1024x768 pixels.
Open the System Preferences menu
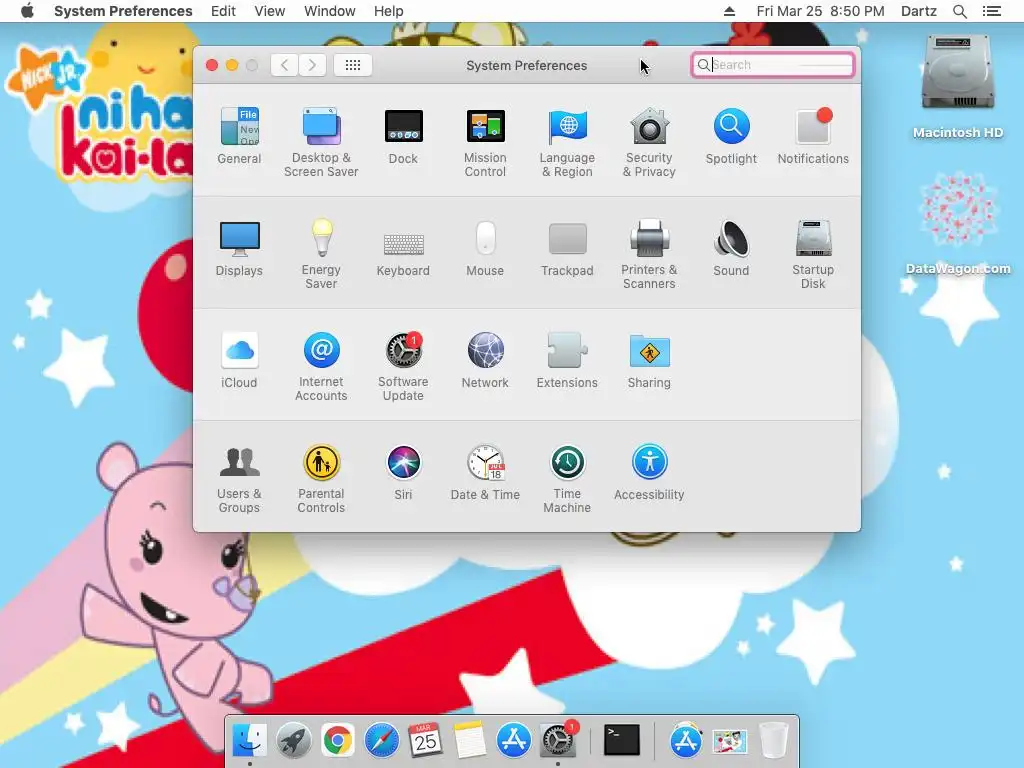click(123, 11)
